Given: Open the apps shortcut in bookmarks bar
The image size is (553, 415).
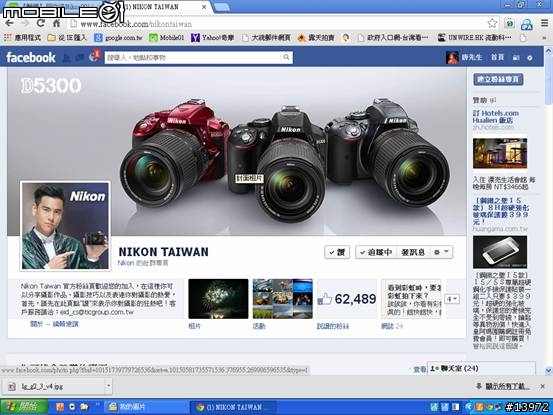Looking at the screenshot, I should click(x=22, y=37).
